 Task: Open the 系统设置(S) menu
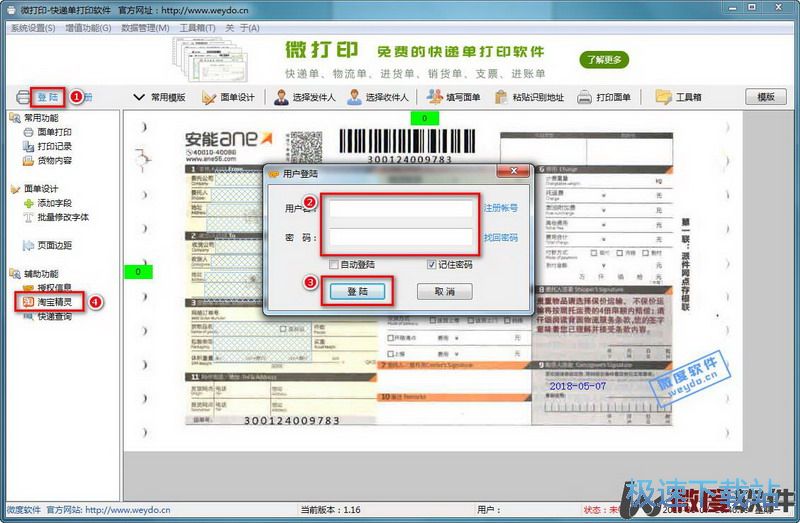(x=33, y=28)
